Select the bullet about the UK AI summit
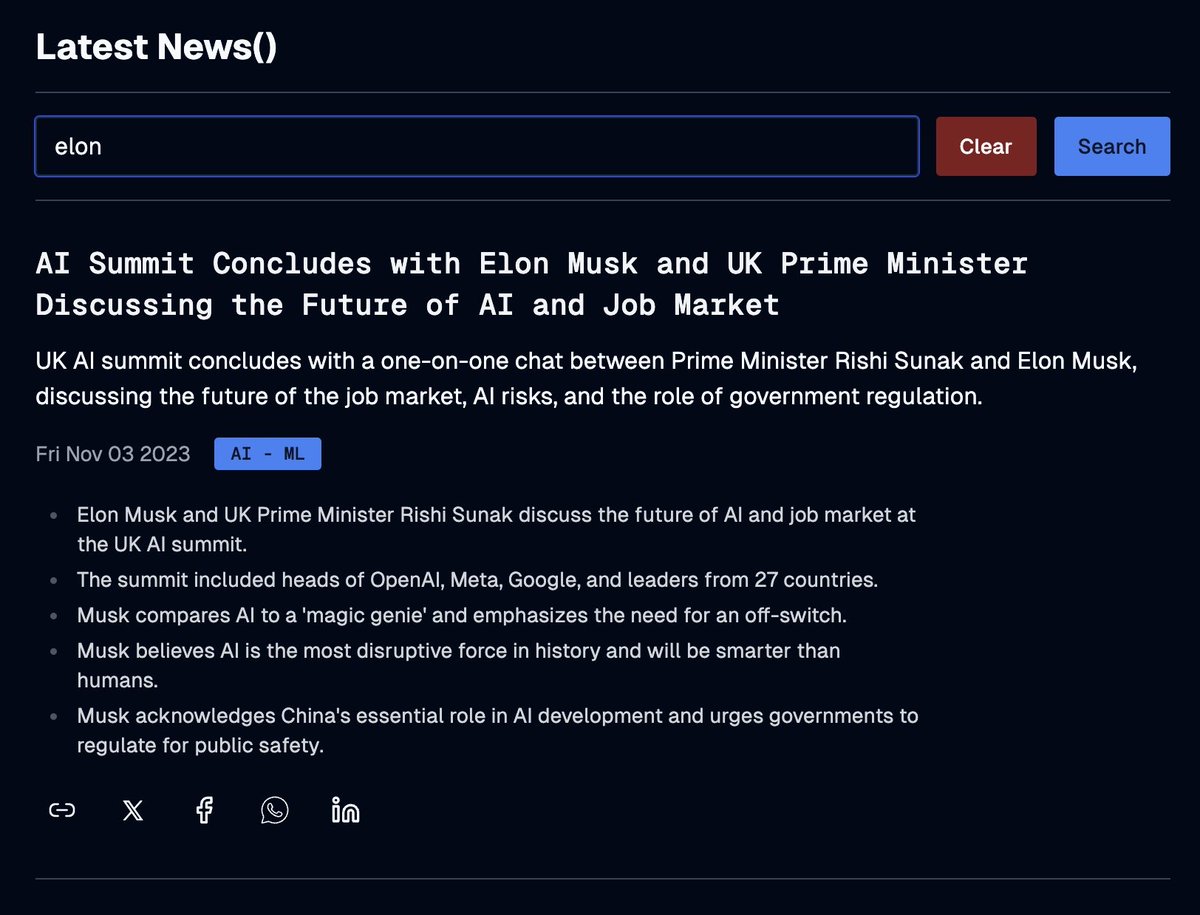 (x=496, y=529)
